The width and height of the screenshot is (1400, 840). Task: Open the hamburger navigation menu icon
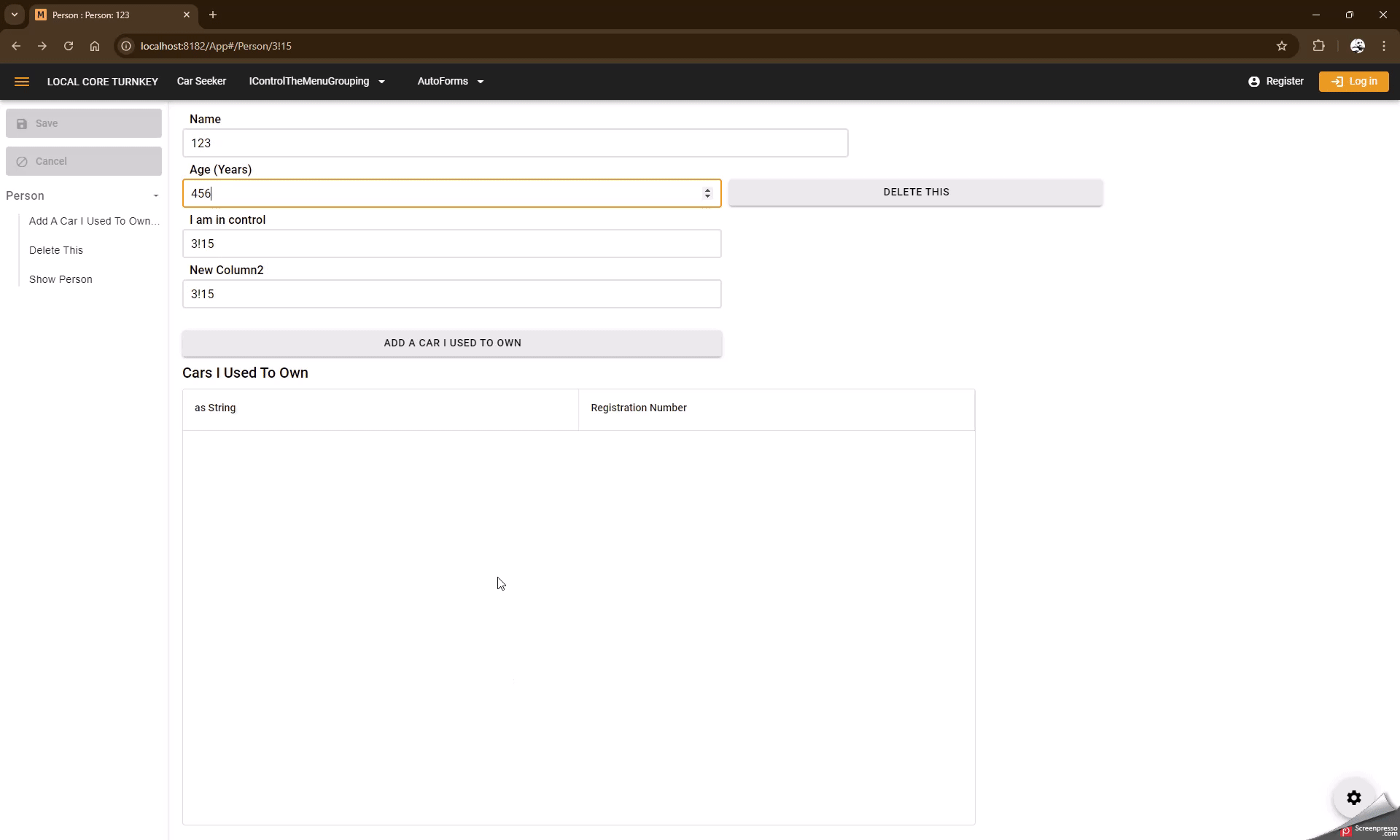[x=22, y=82]
